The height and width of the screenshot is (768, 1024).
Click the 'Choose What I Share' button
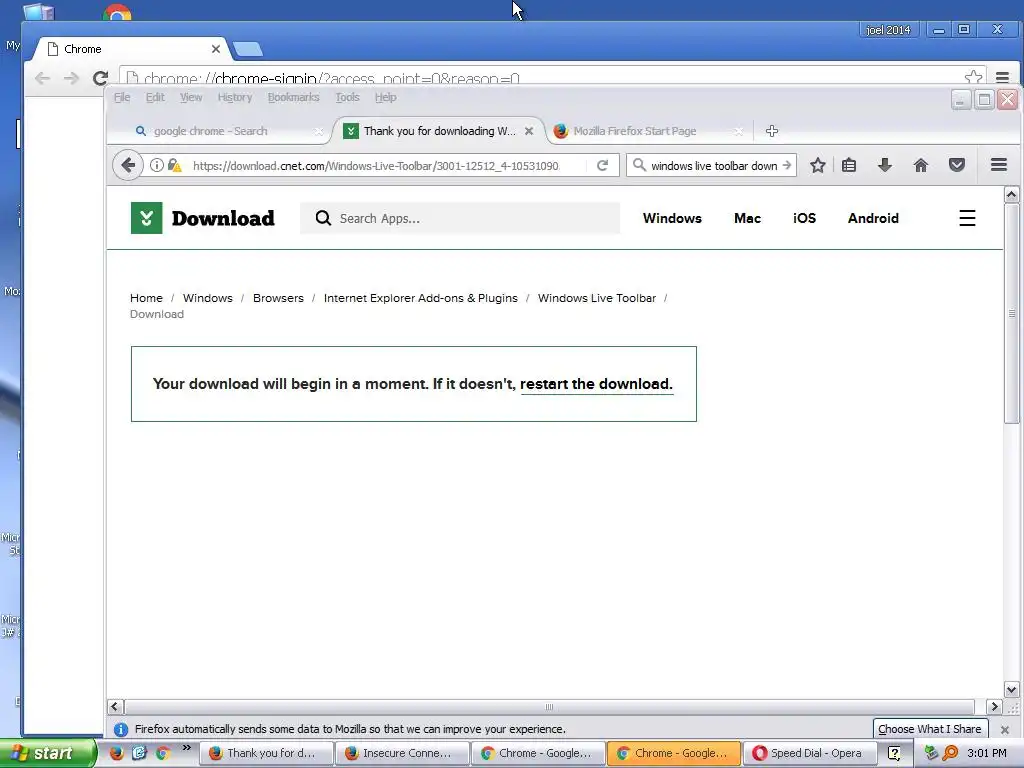(x=930, y=729)
